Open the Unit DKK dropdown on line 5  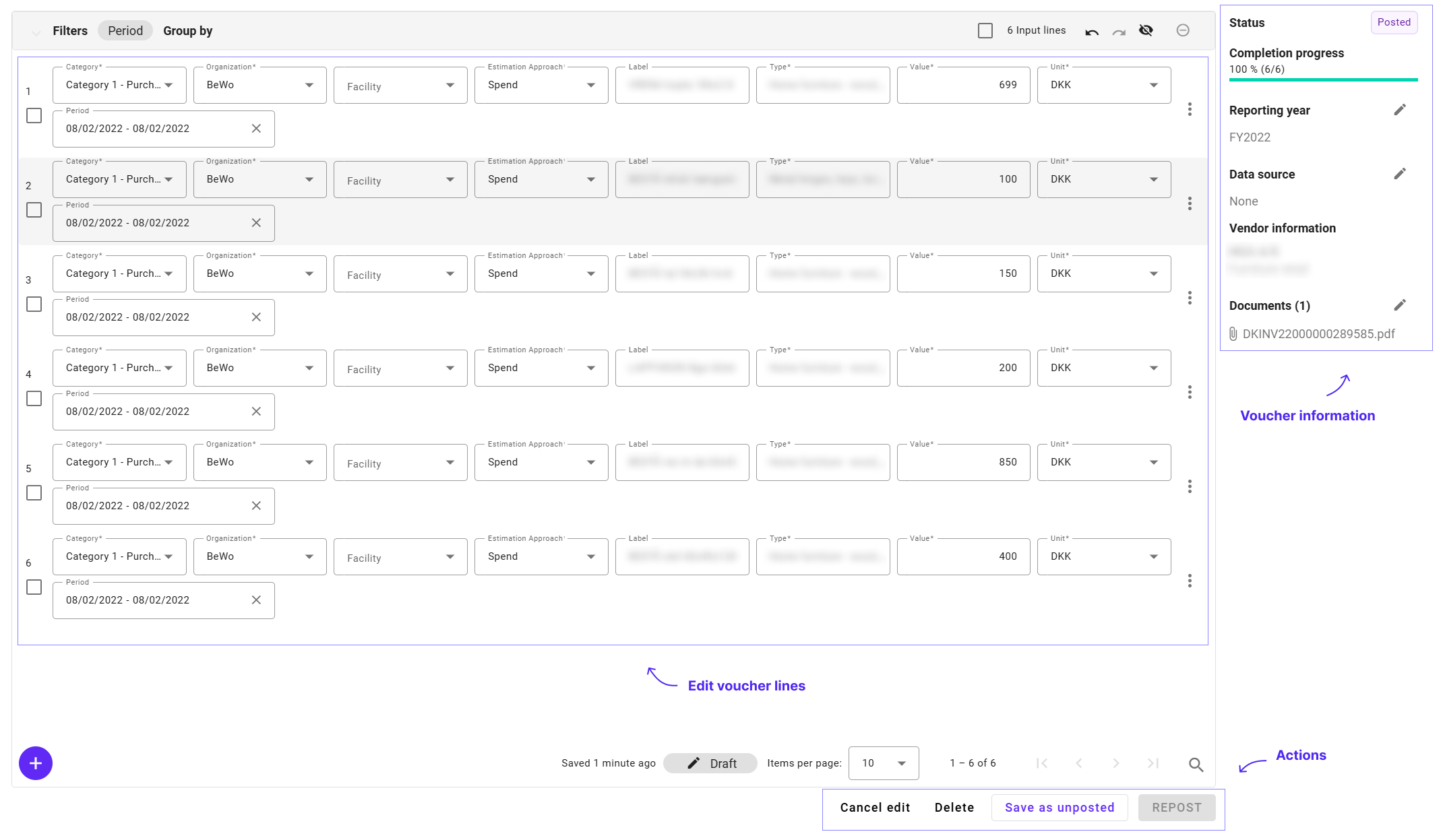click(x=1104, y=462)
